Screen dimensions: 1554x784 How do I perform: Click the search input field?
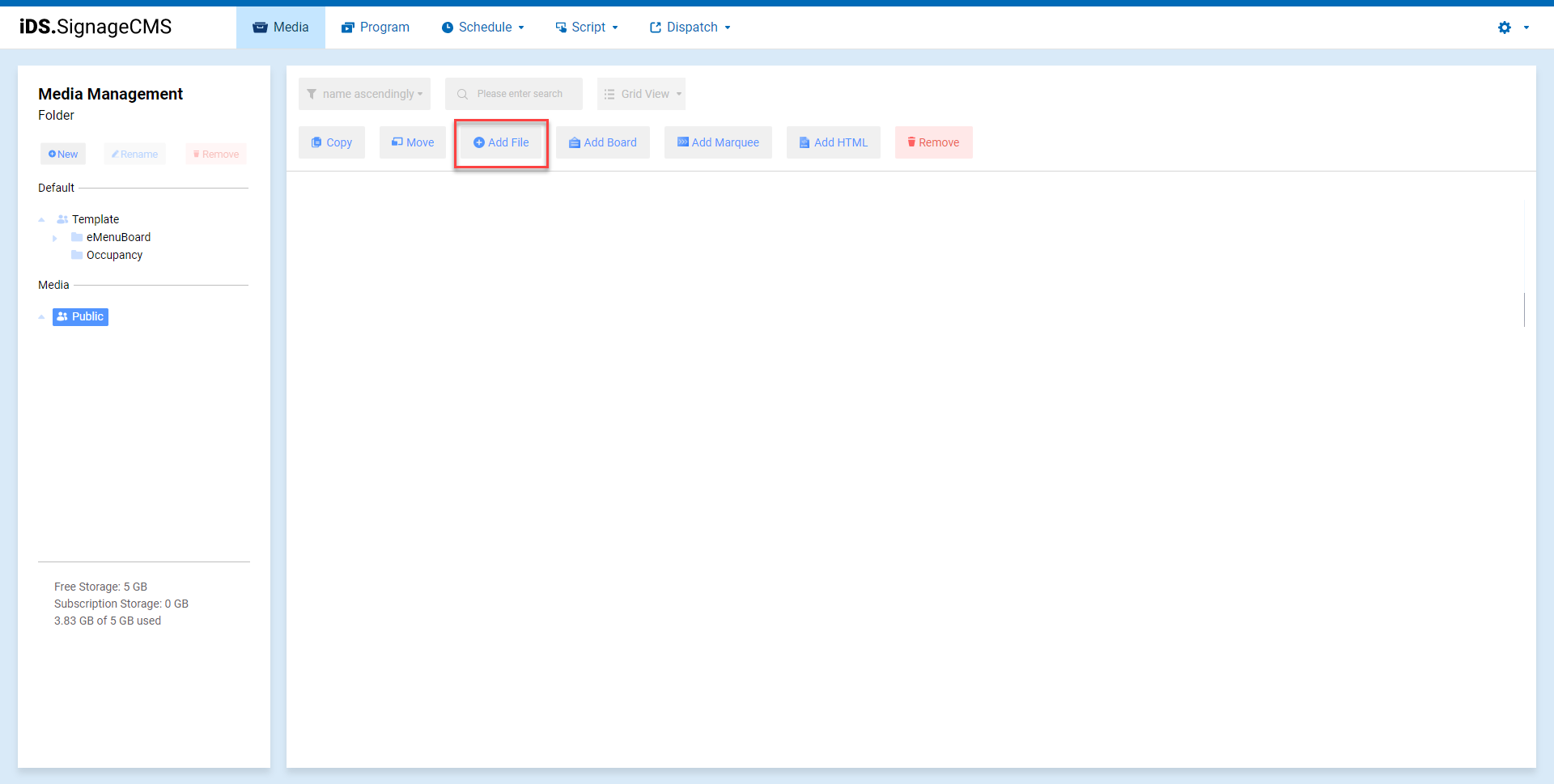tap(514, 94)
